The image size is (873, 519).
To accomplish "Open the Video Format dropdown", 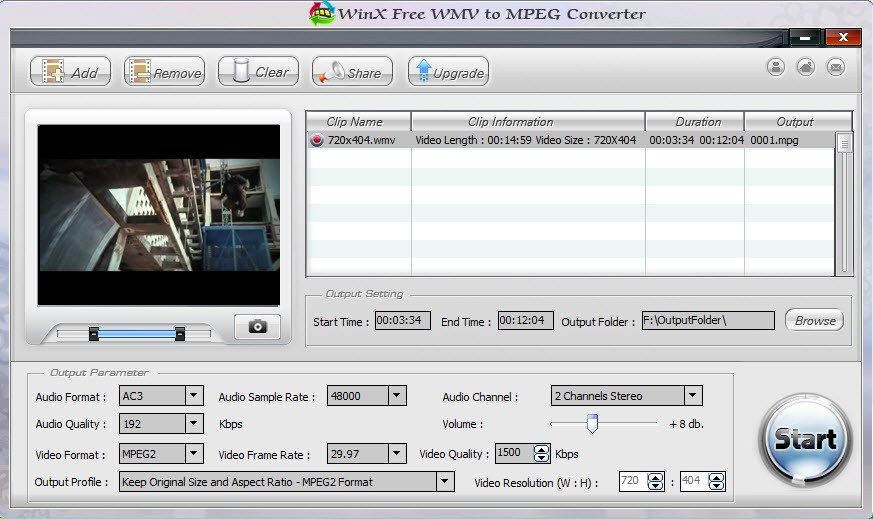I will pos(193,454).
